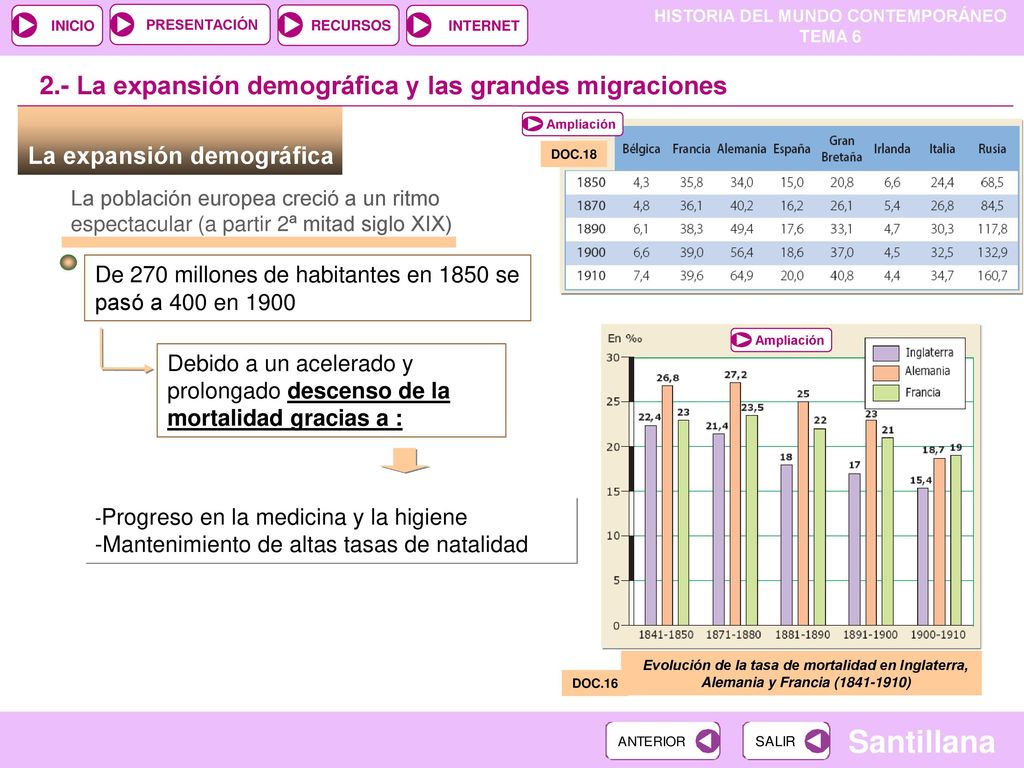Click the Alemania 27,2 bar for 1871-1880

point(735,504)
